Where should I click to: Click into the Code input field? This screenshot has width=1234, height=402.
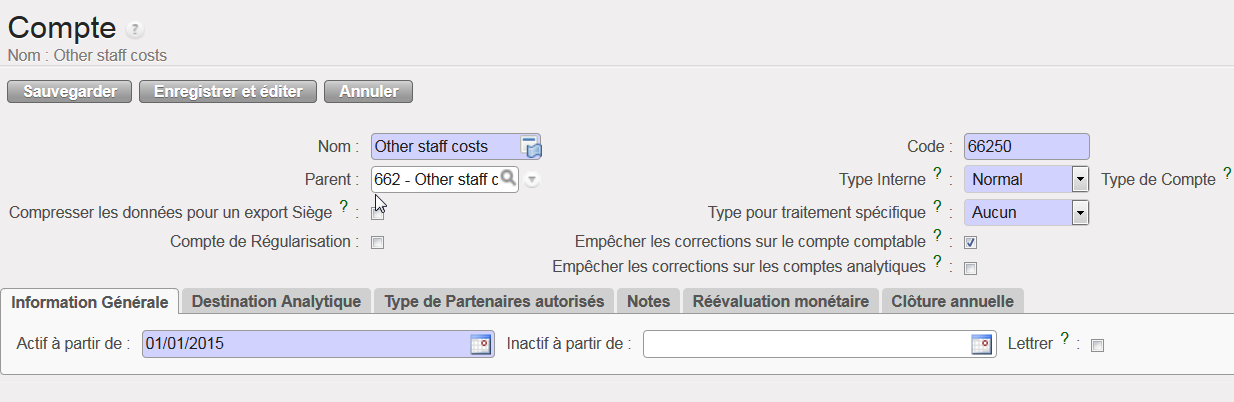(x=1026, y=147)
